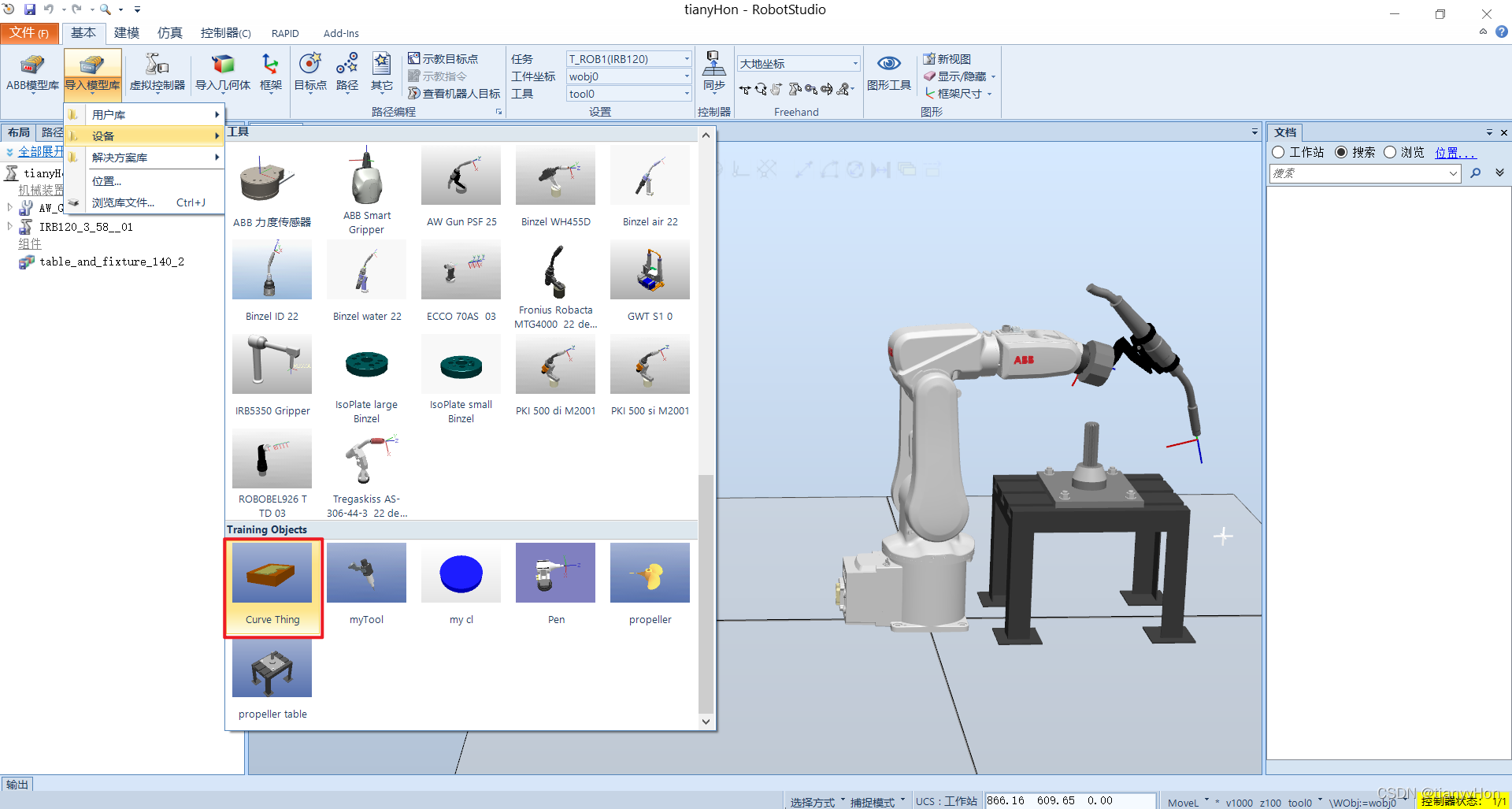Import the propeller training object
The width and height of the screenshot is (1512, 809).
click(x=650, y=584)
